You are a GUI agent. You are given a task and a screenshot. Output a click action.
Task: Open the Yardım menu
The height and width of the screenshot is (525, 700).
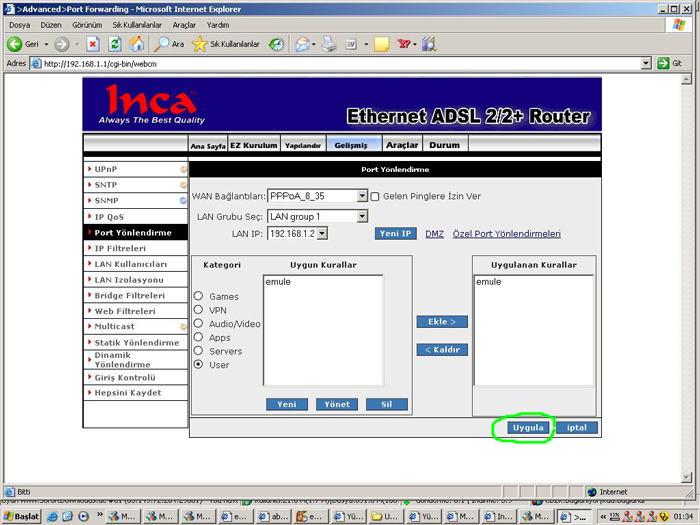click(x=218, y=25)
